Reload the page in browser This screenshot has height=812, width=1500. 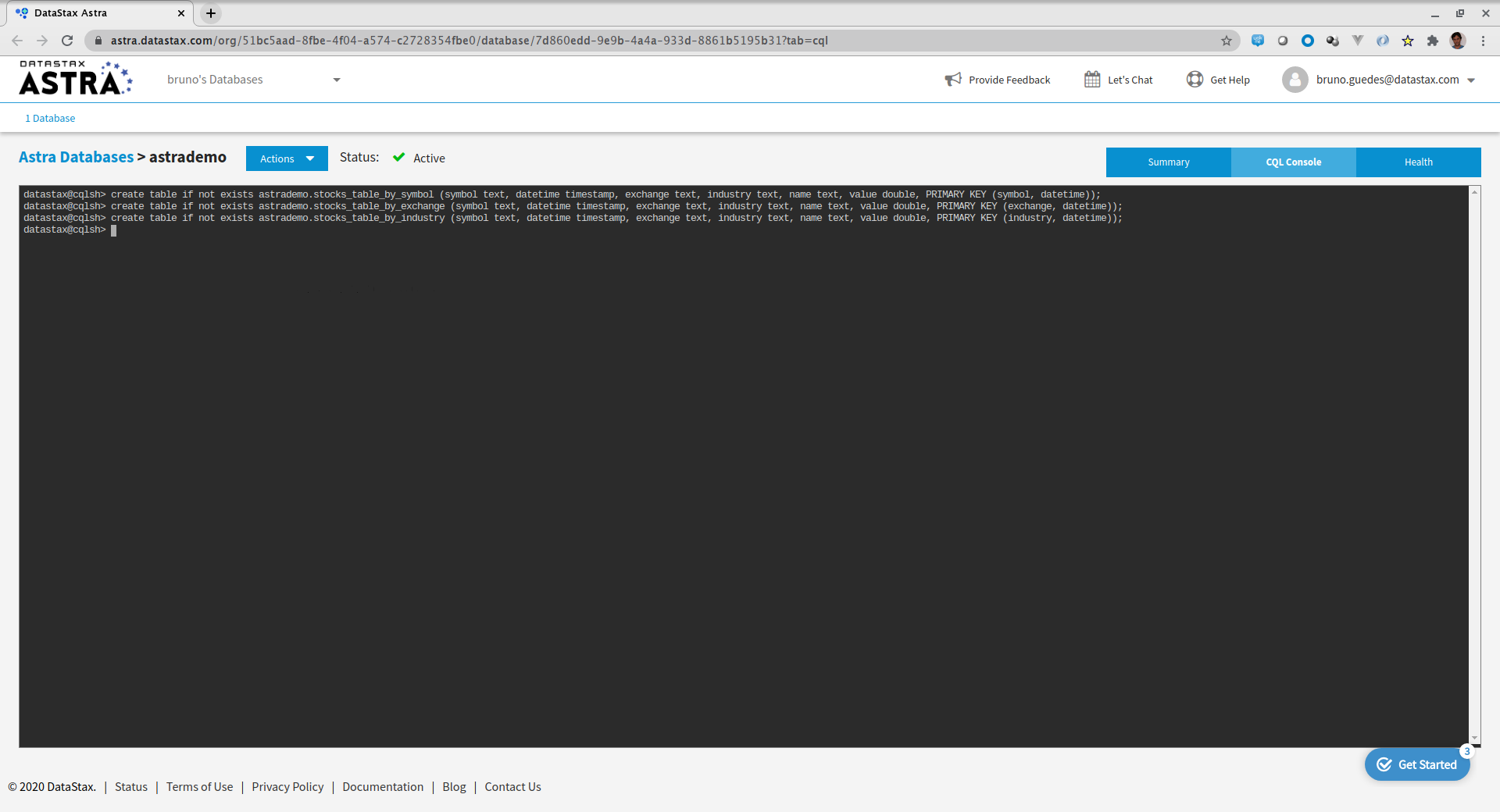pyautogui.click(x=67, y=41)
